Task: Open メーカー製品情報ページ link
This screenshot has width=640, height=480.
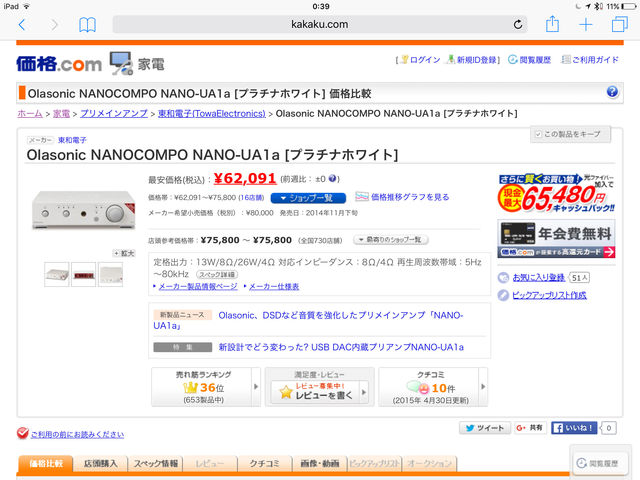Action: point(198,287)
